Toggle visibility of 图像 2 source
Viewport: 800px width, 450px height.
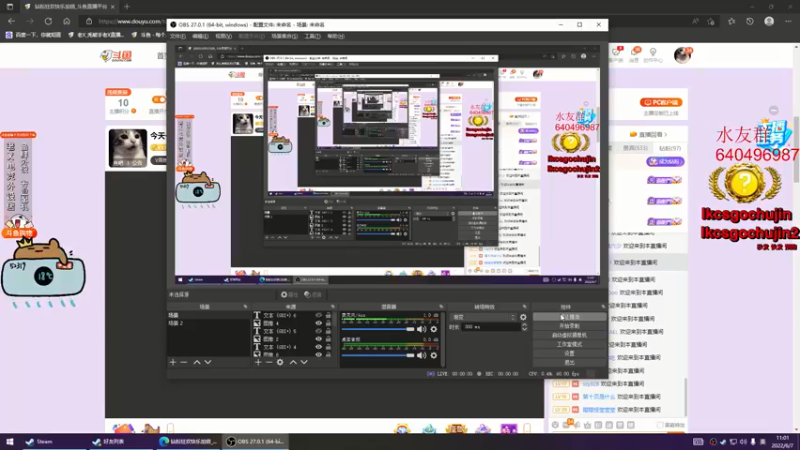point(318,339)
